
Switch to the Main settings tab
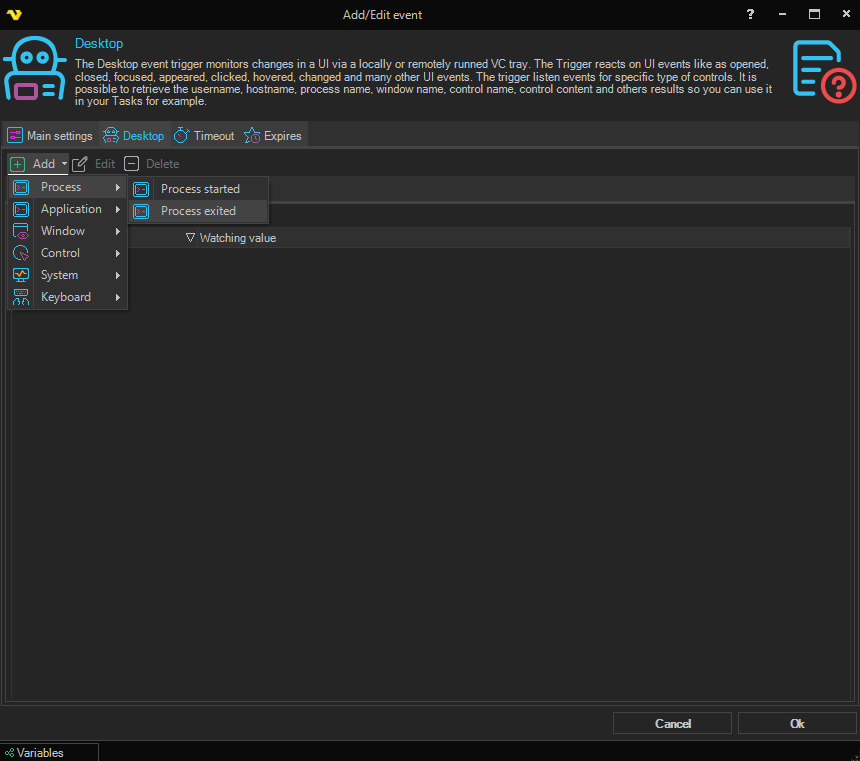[x=50, y=136]
